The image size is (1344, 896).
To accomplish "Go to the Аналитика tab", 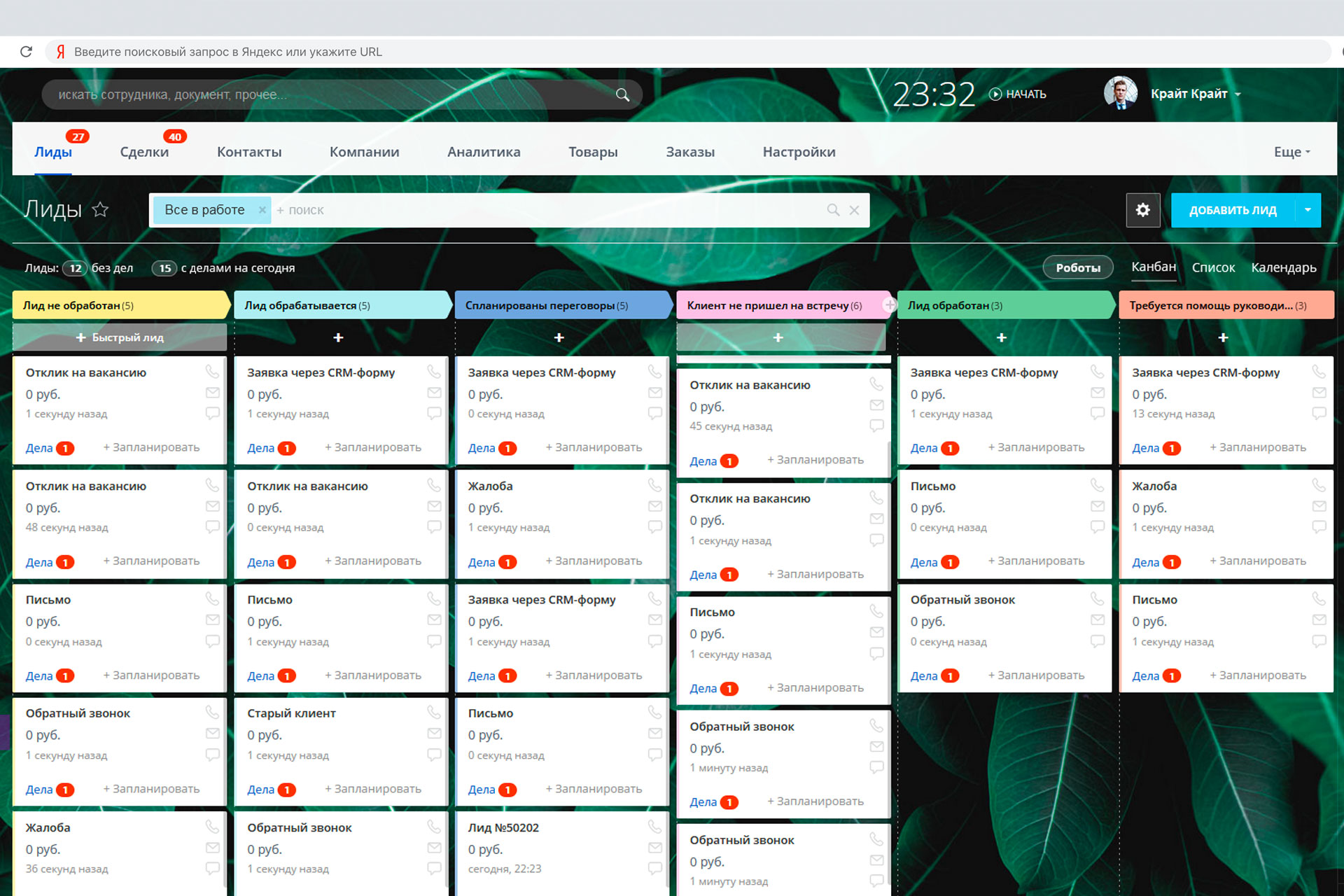I will [484, 152].
